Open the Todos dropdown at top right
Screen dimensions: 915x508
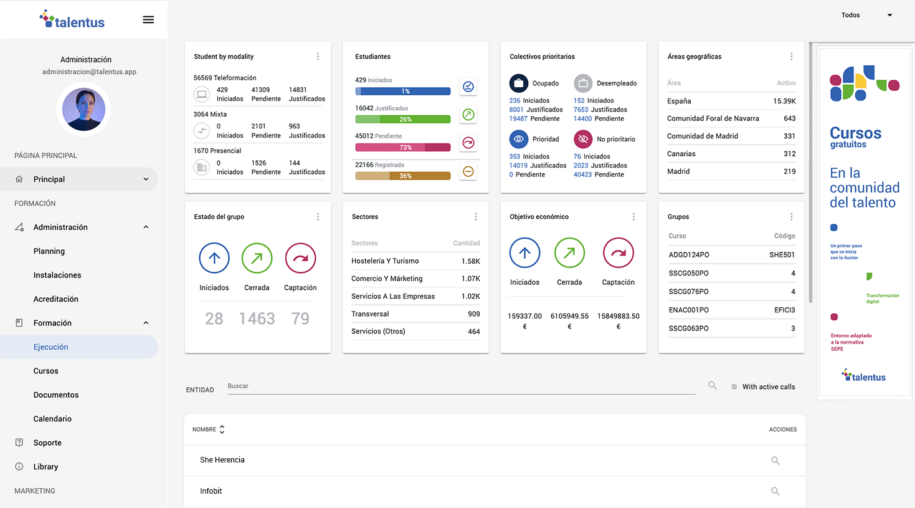(x=866, y=15)
